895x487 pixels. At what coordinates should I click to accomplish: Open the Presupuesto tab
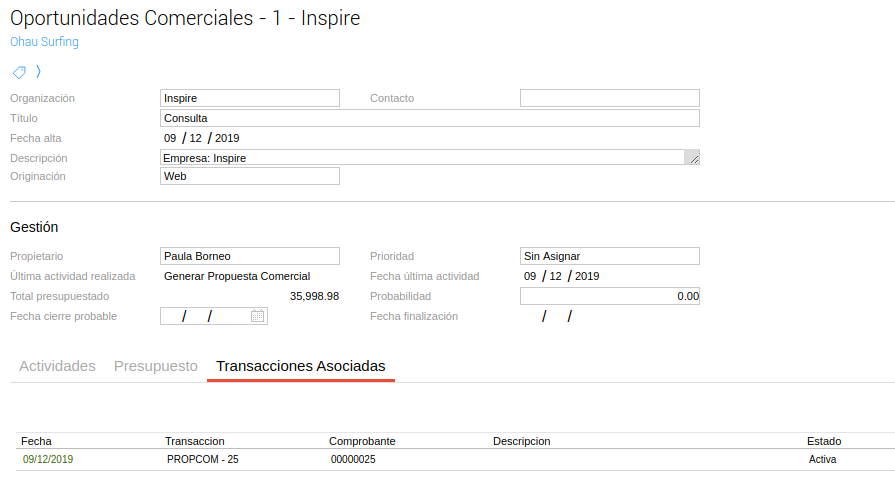pos(156,366)
